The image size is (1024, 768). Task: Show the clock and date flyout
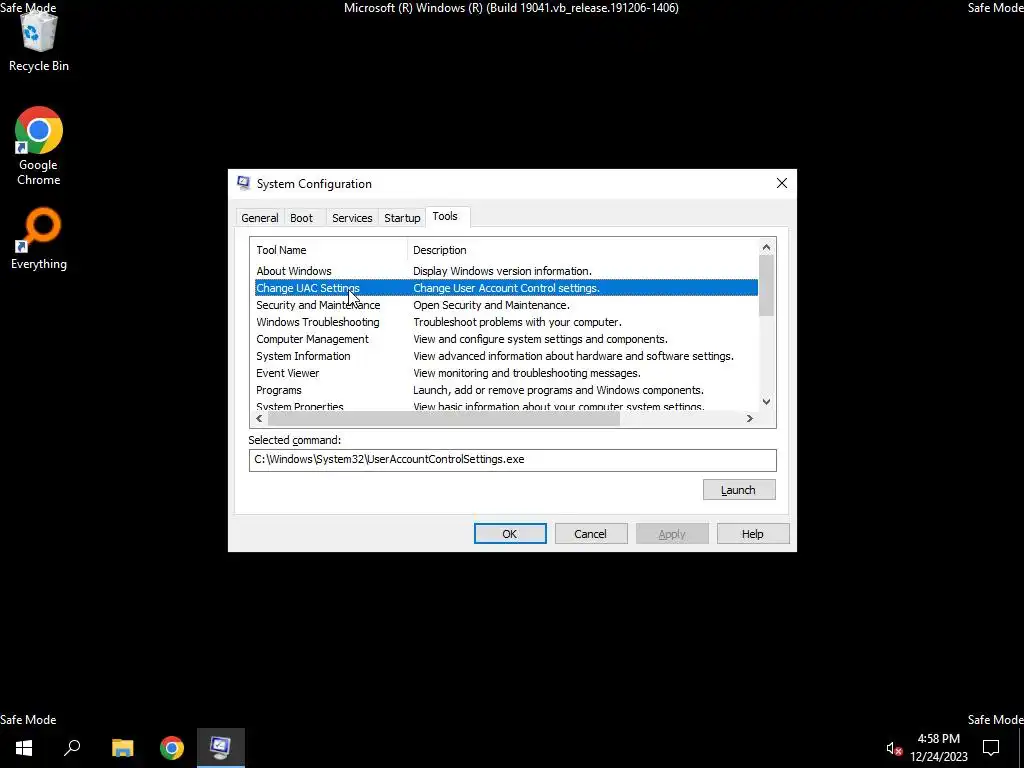click(x=938, y=748)
